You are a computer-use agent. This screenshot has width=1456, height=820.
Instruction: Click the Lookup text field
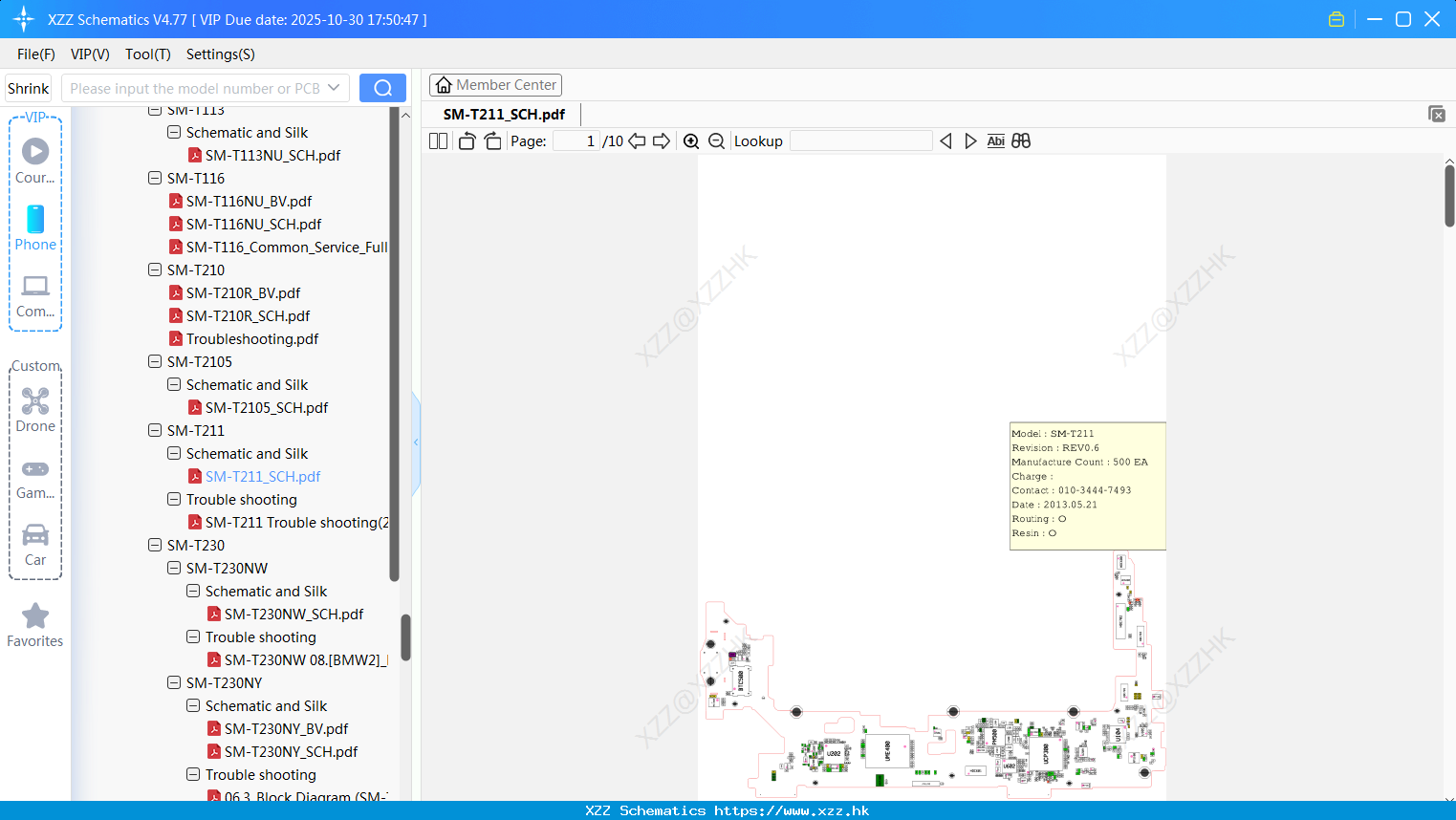[x=860, y=140]
